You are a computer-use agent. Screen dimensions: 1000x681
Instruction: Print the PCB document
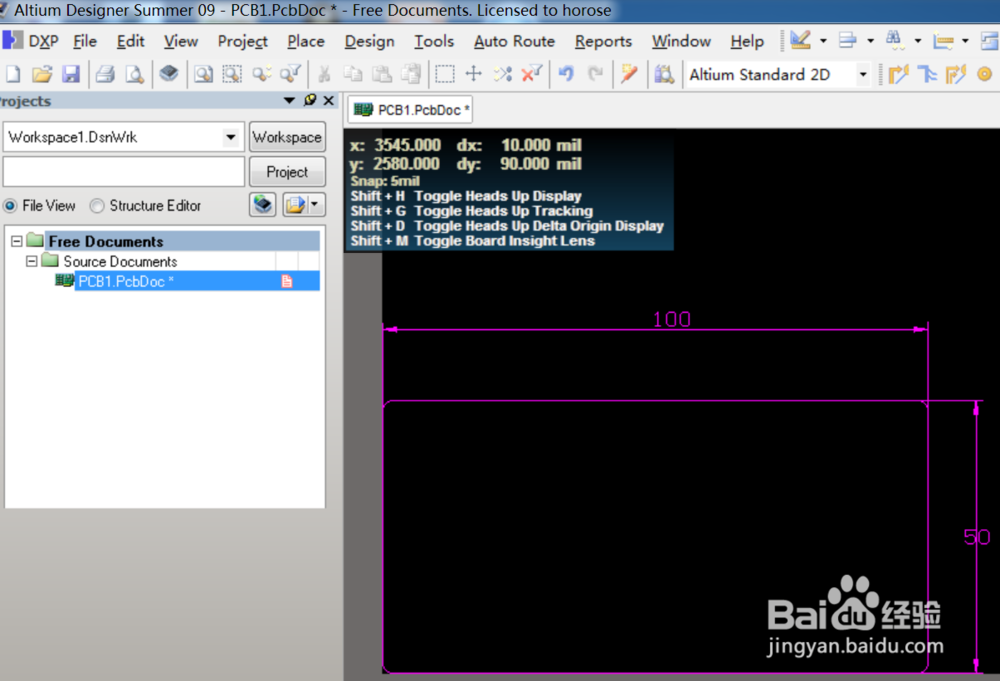[x=105, y=75]
